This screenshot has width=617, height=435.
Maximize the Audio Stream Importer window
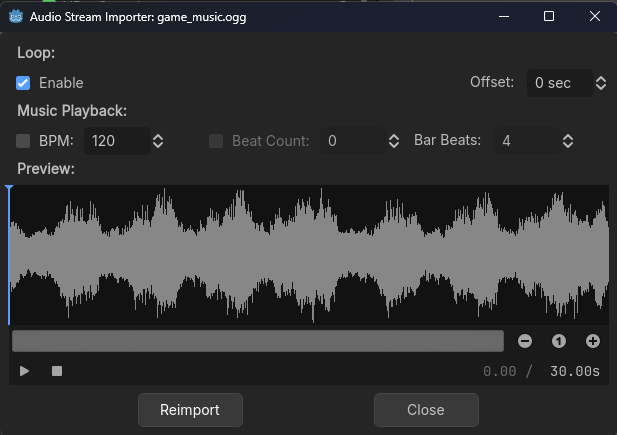(x=549, y=16)
